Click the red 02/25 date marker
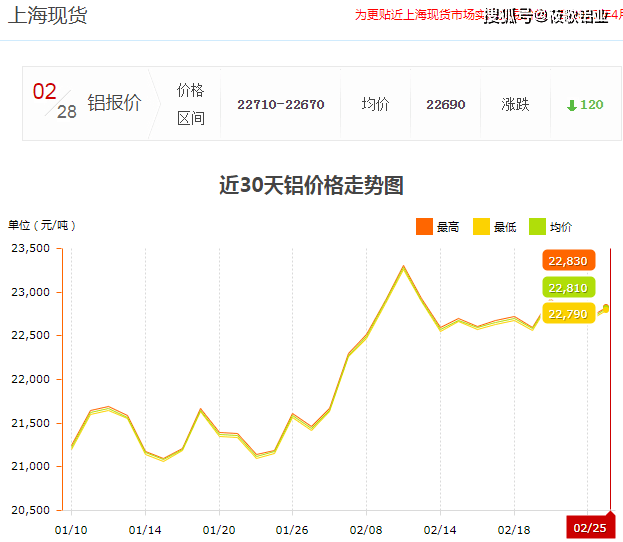 tap(590, 527)
